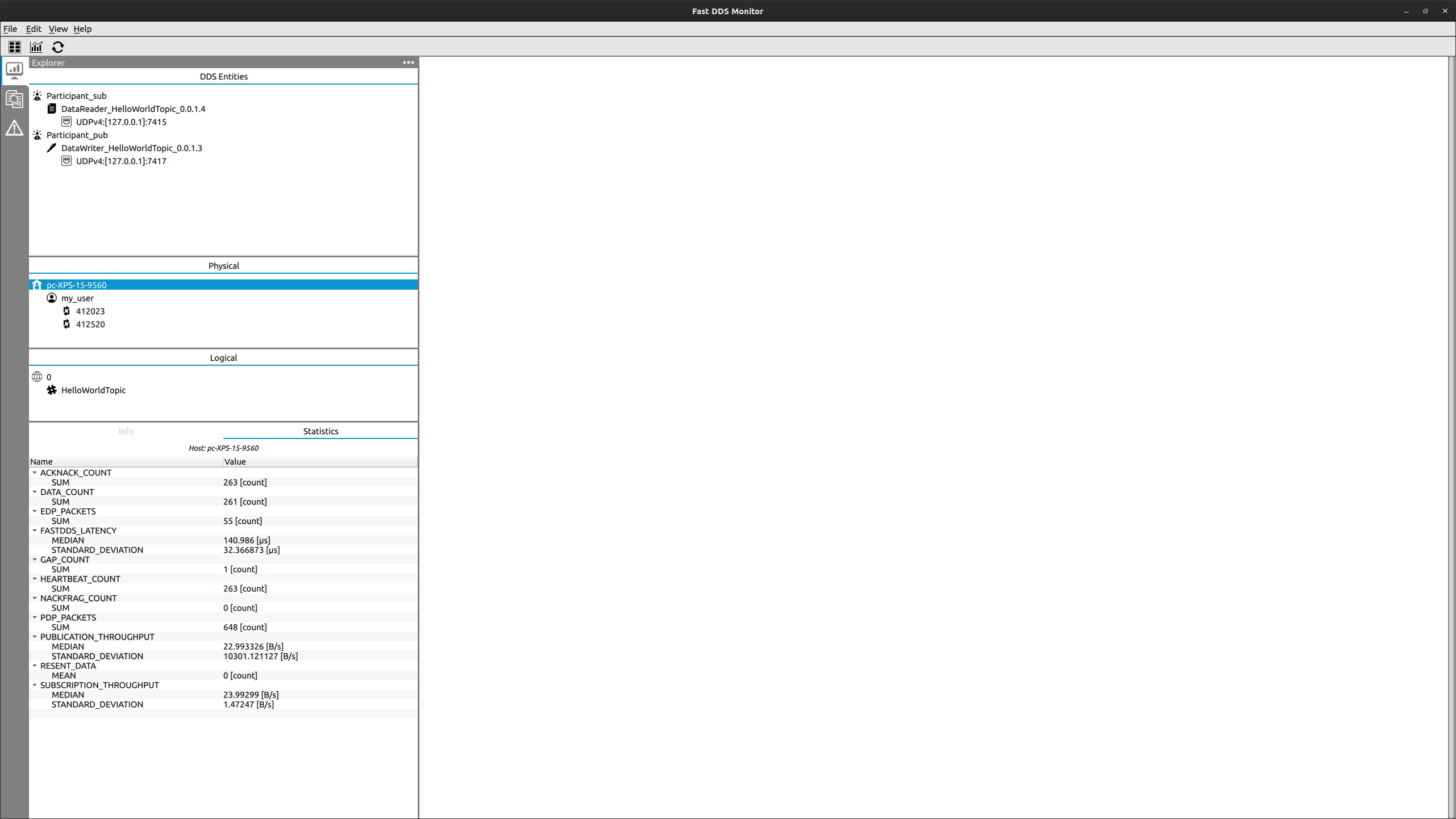Click the 10301.121127 [B/s] deviation value
This screenshot has height=819, width=1456.
click(260, 656)
